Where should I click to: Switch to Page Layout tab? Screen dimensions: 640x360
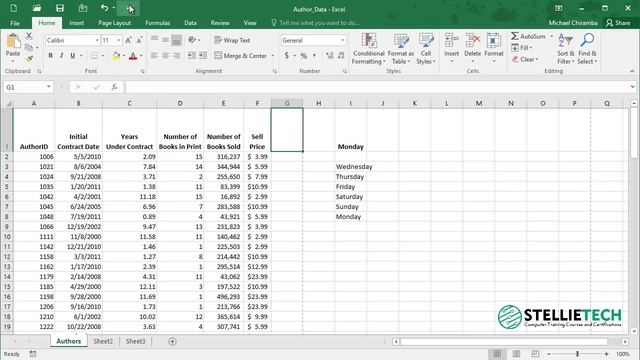pos(115,23)
